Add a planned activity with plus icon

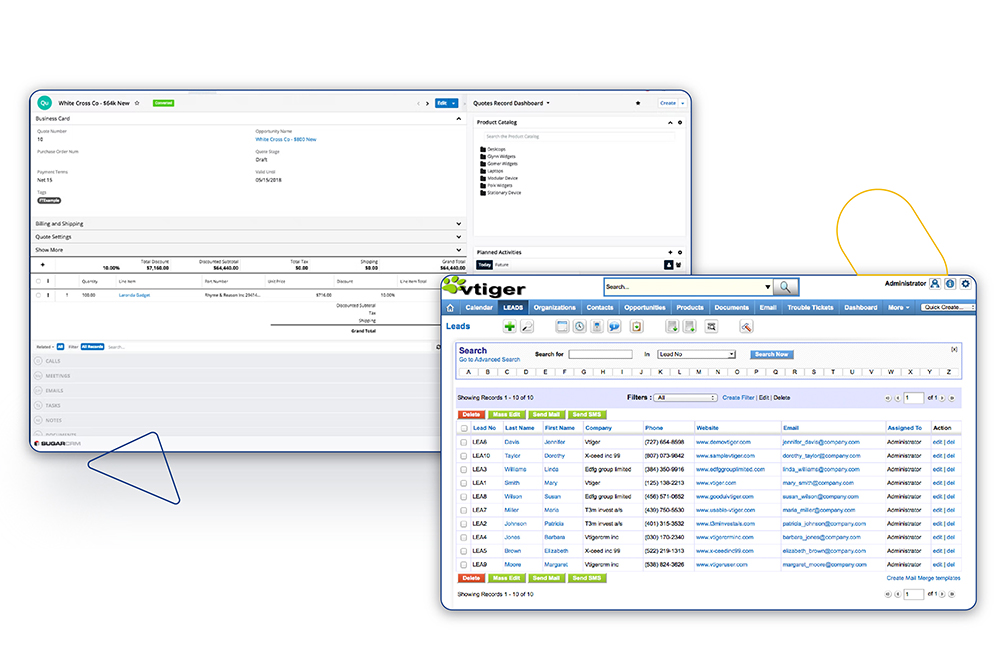[670, 253]
